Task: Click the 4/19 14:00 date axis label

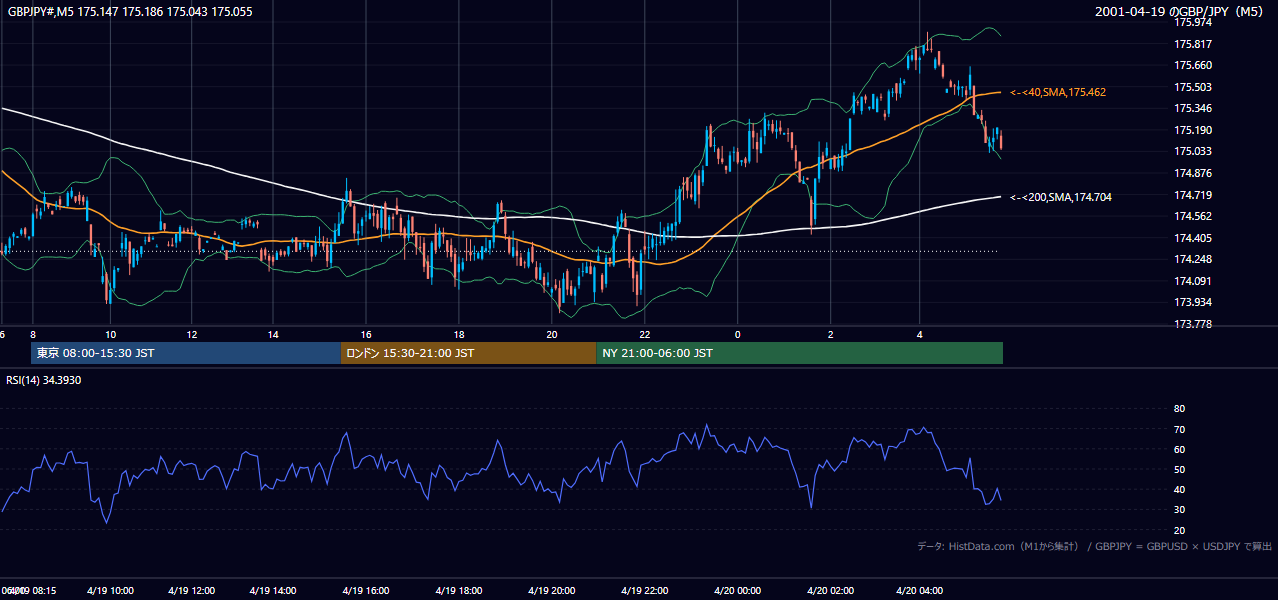Action: coord(272,590)
